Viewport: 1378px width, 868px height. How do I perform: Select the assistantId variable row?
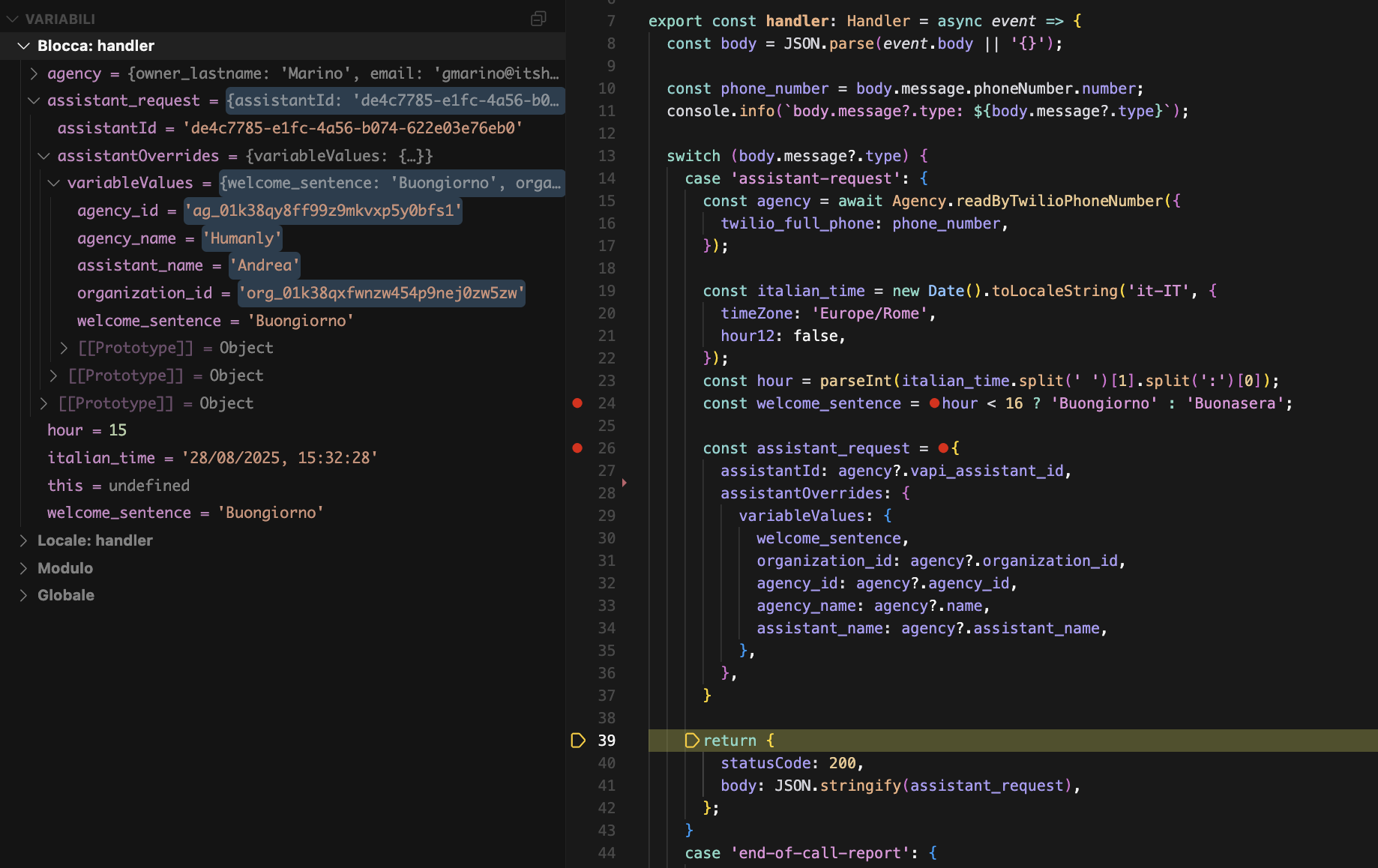pyautogui.click(x=283, y=128)
